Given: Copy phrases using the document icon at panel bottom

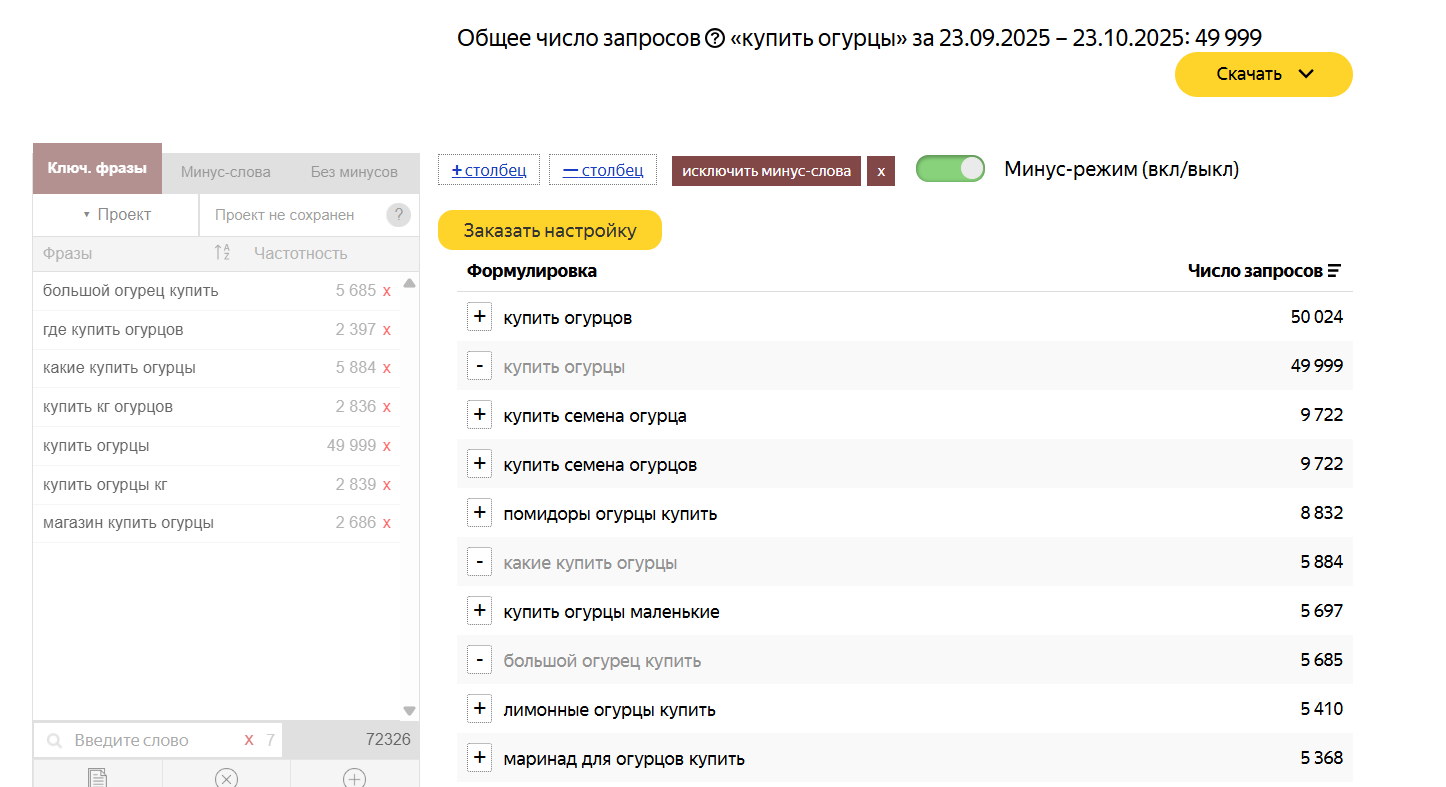Looking at the screenshot, I should coord(97,779).
